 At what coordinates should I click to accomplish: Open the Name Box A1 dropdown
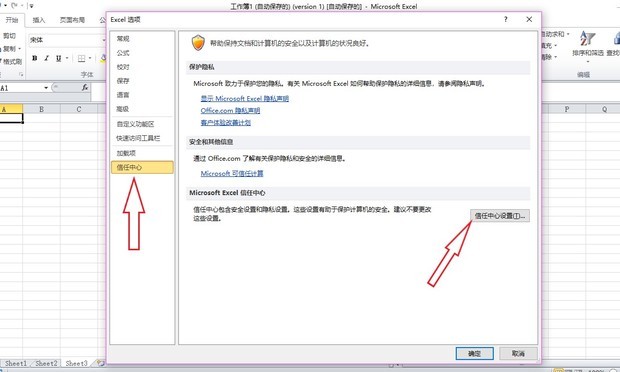pos(46,88)
